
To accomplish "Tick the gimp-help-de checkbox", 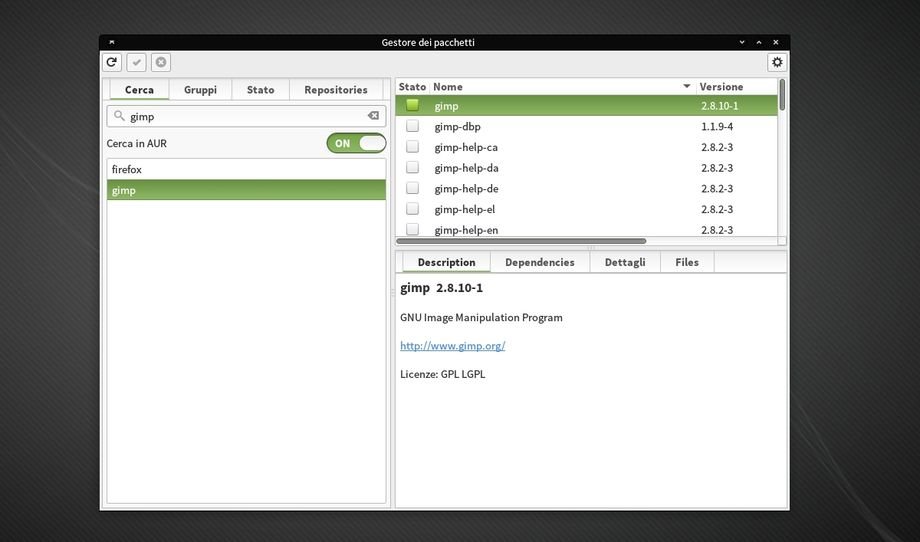I will 412,188.
